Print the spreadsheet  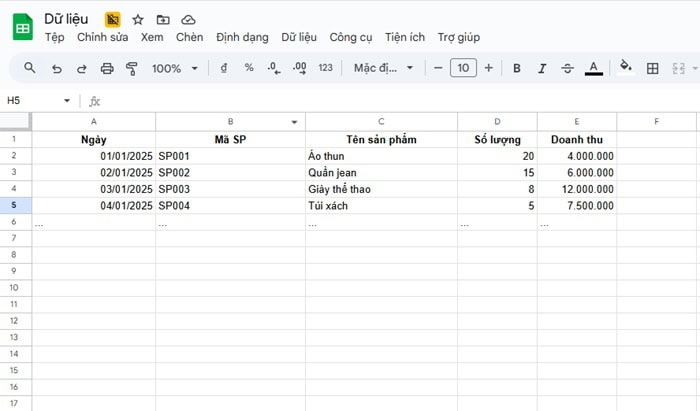pos(107,68)
